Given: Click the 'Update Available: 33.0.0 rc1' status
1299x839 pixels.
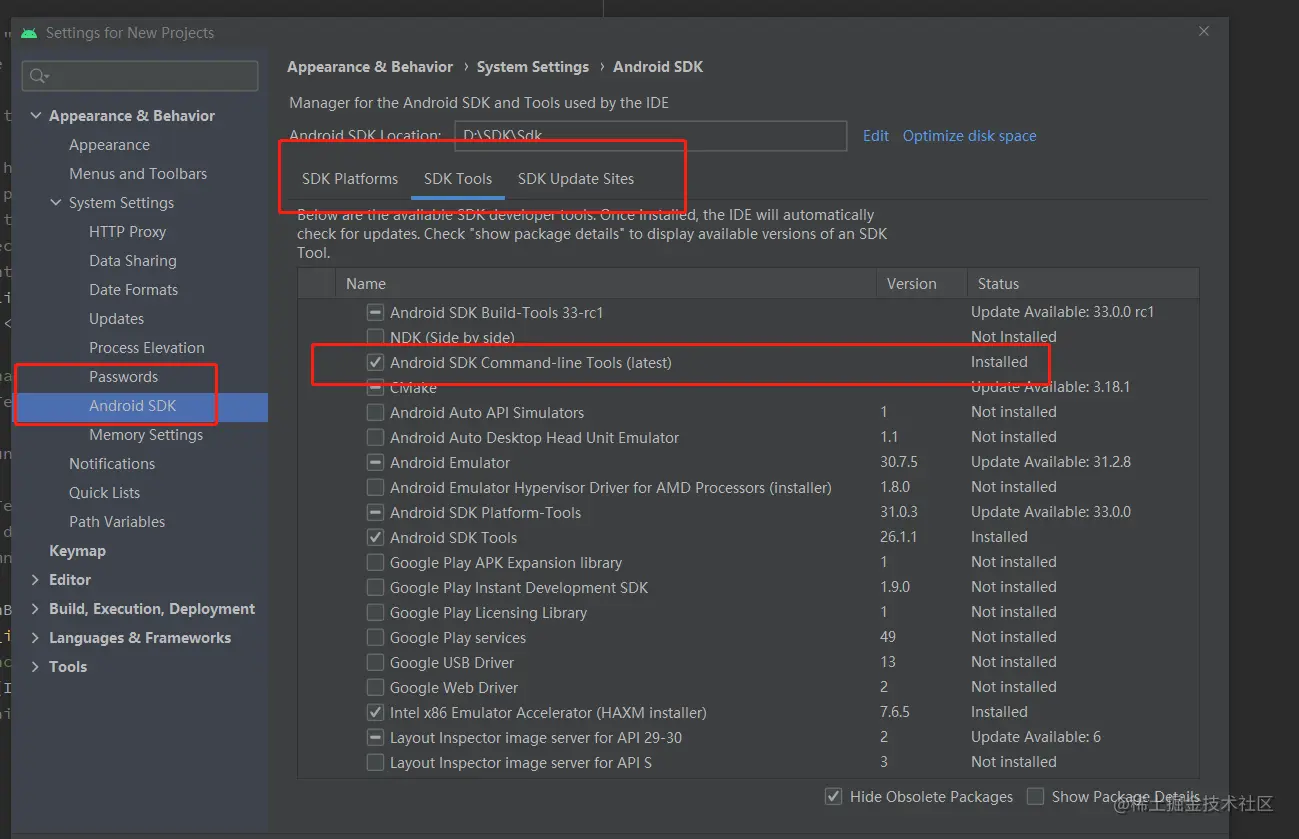Looking at the screenshot, I should (1062, 312).
